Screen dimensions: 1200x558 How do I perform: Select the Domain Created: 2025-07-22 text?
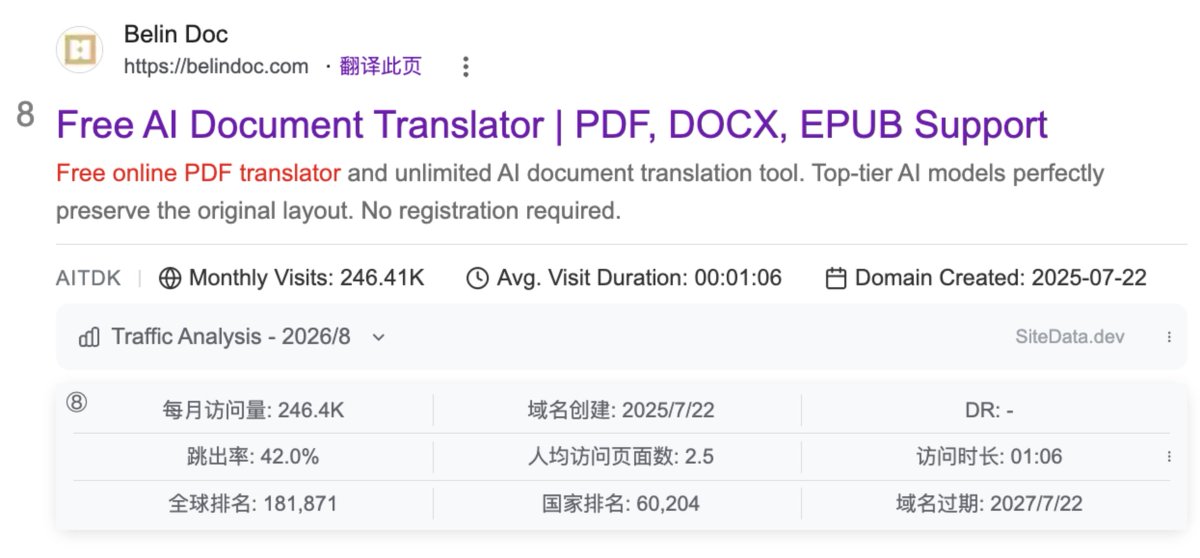[1000, 278]
